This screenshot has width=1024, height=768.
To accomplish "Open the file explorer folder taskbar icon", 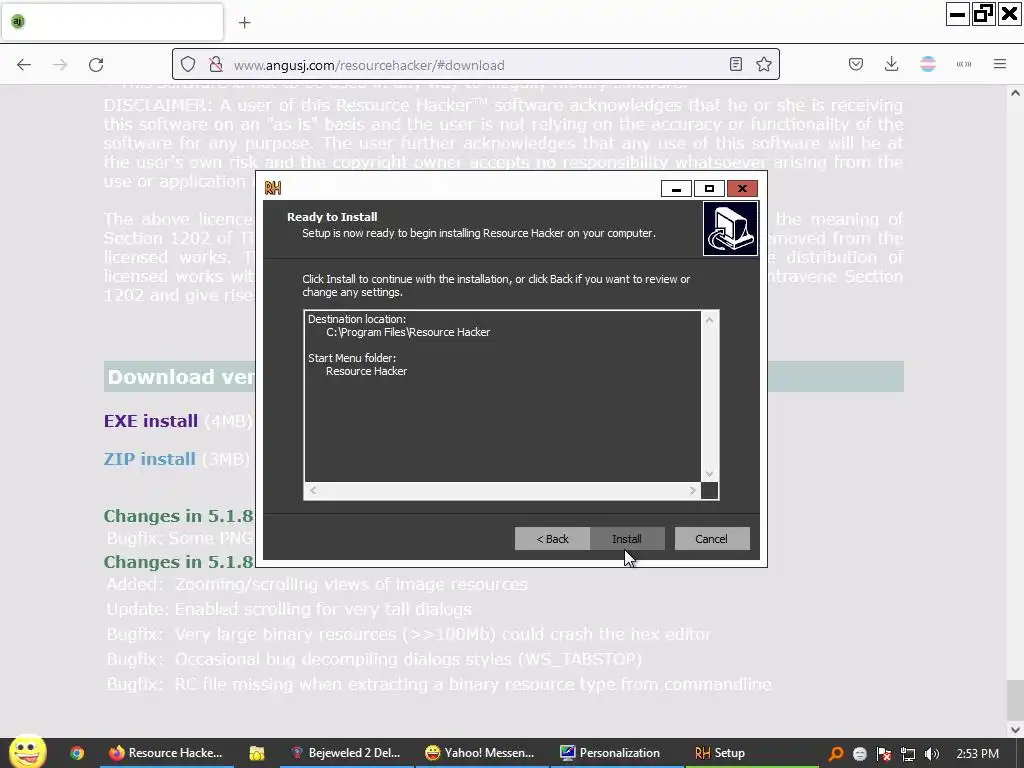I will (257, 753).
